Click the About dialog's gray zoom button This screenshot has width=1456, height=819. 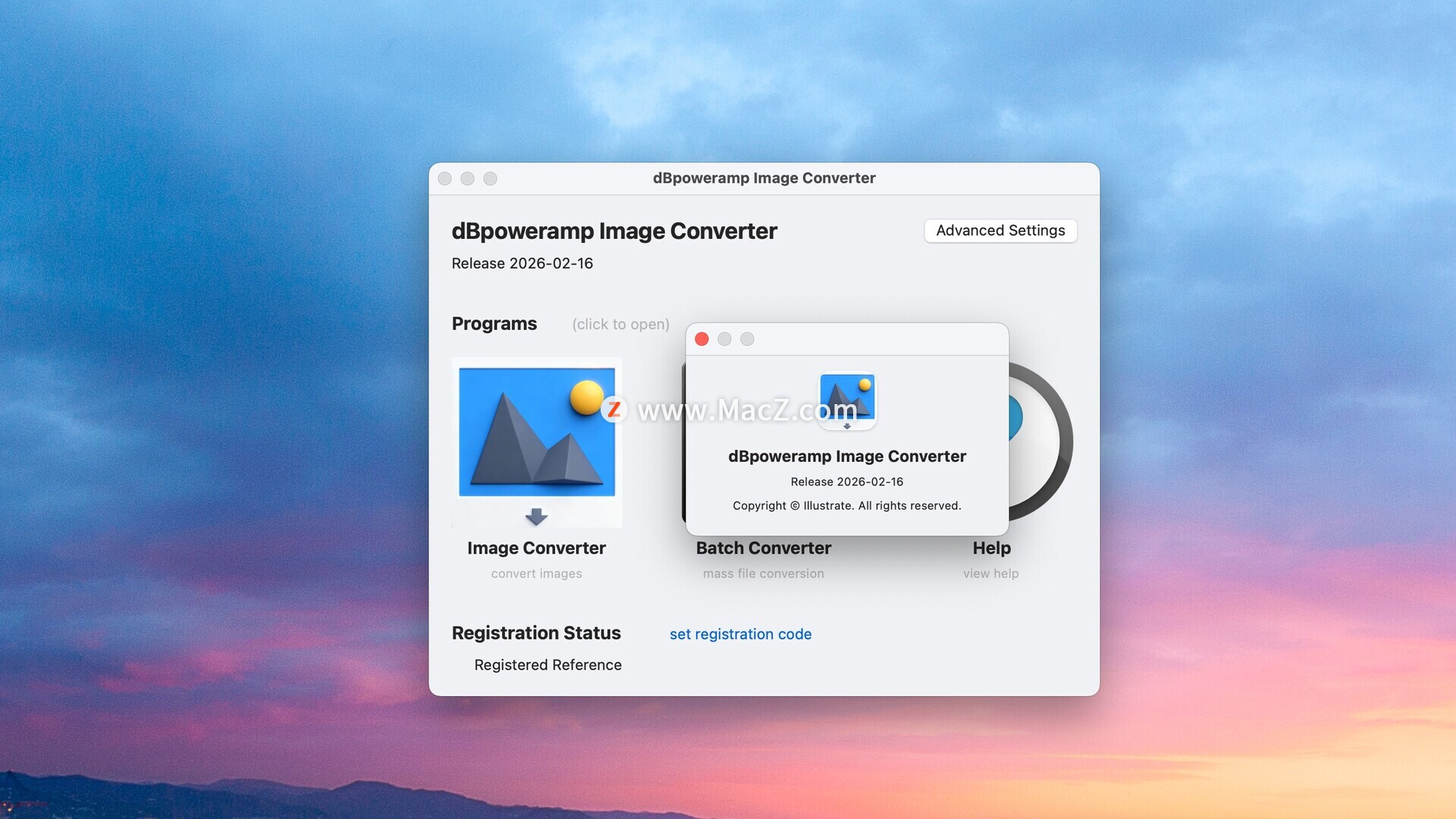click(x=747, y=339)
